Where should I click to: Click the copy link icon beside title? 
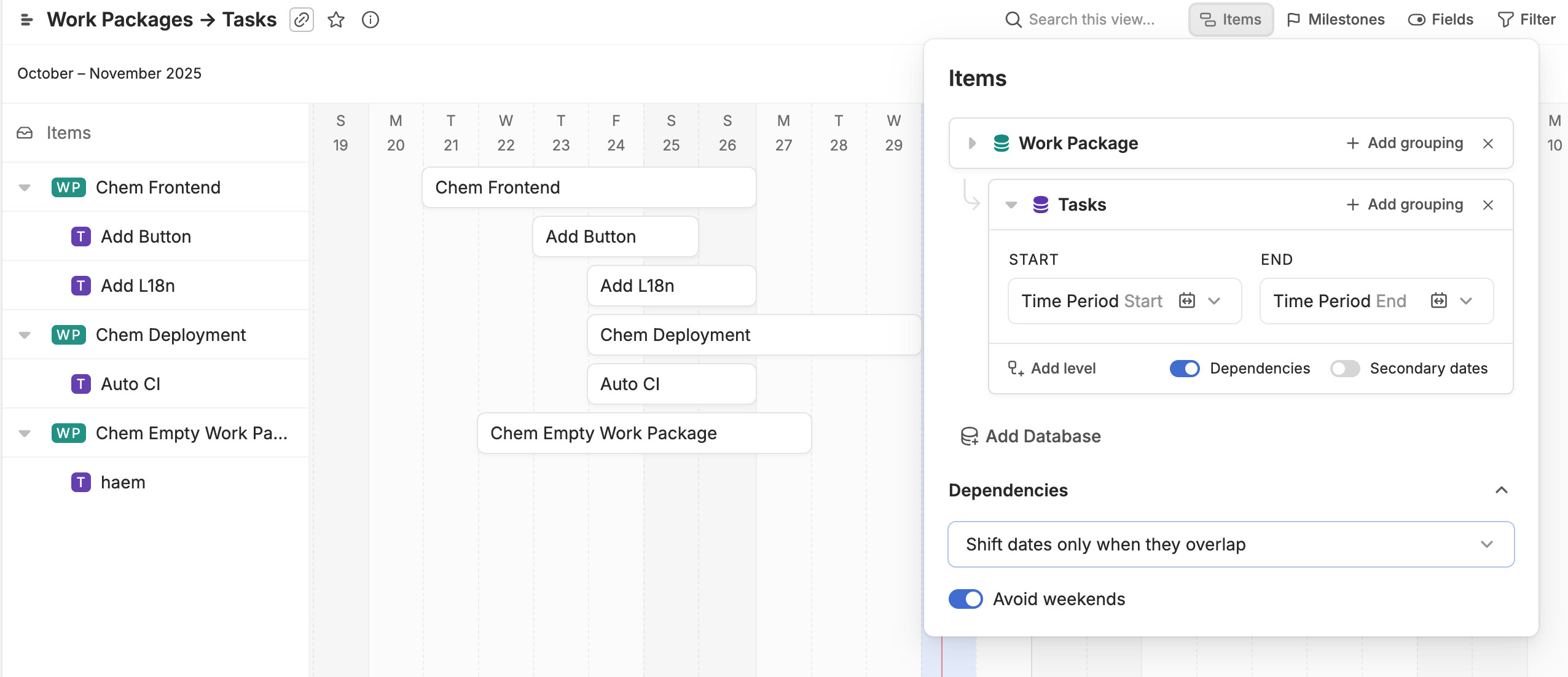pyautogui.click(x=301, y=20)
